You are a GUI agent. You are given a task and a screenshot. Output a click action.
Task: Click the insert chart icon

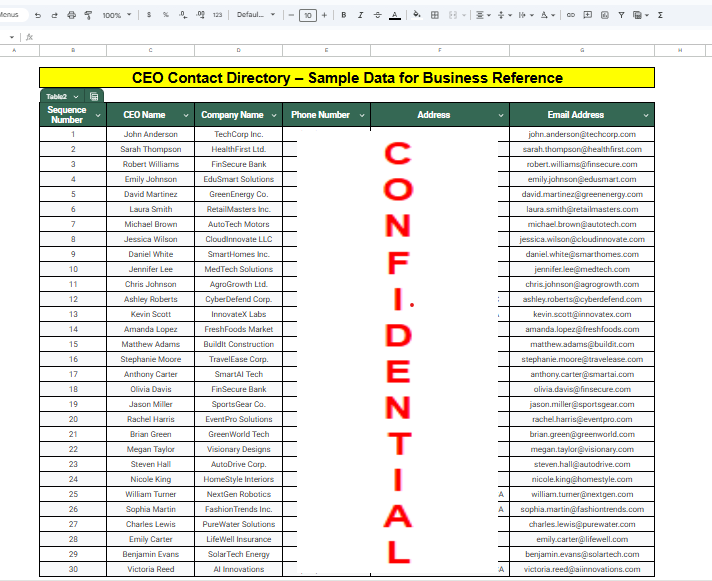click(x=604, y=15)
